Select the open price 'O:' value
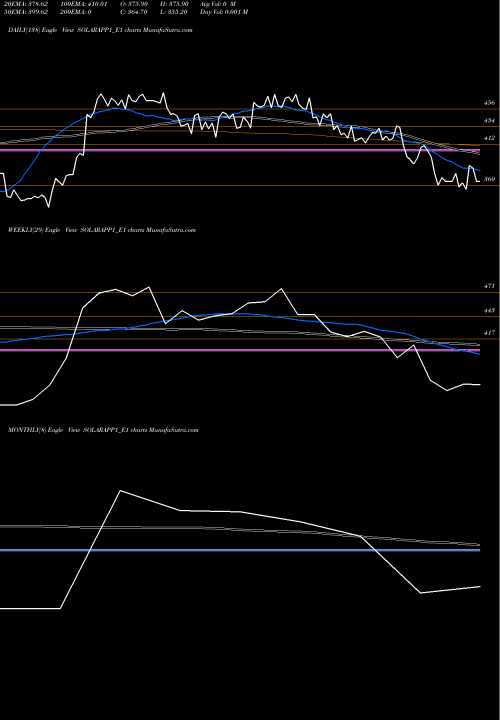The height and width of the screenshot is (720, 500). click(133, 4)
